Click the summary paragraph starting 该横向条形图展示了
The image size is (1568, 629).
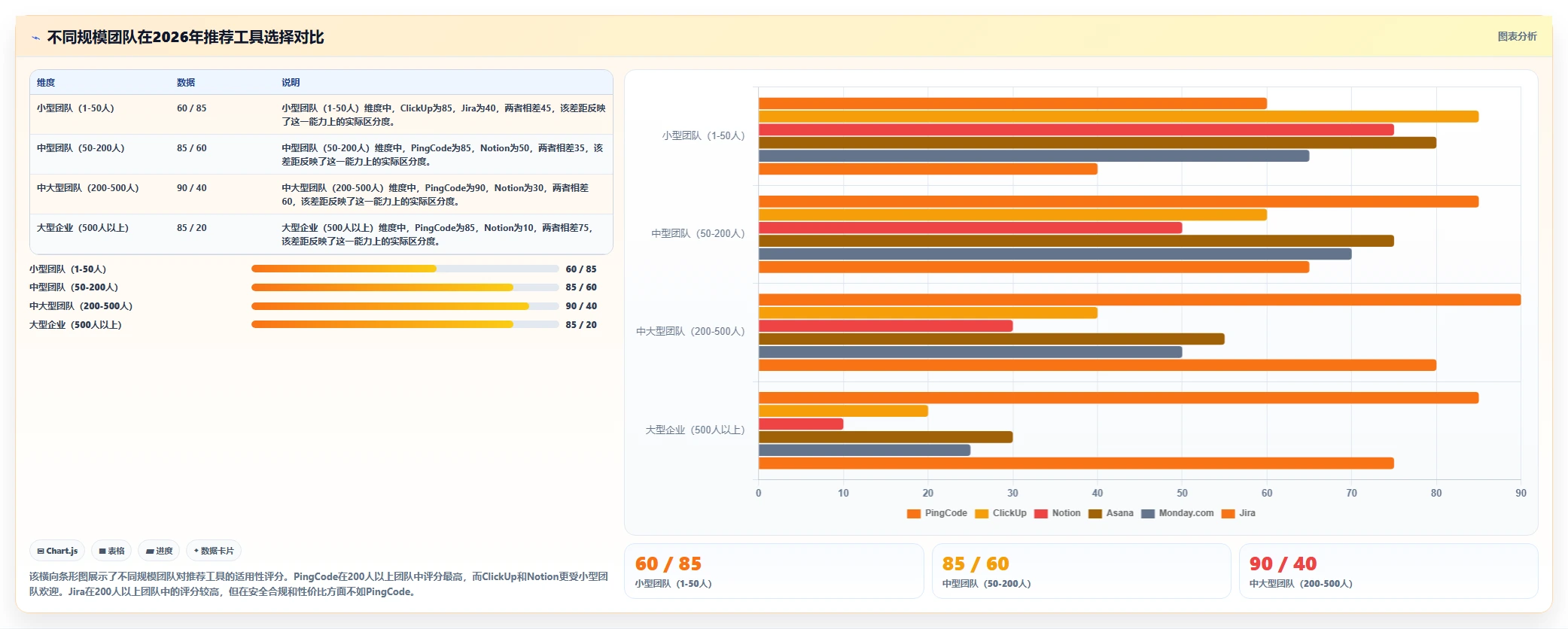point(318,584)
